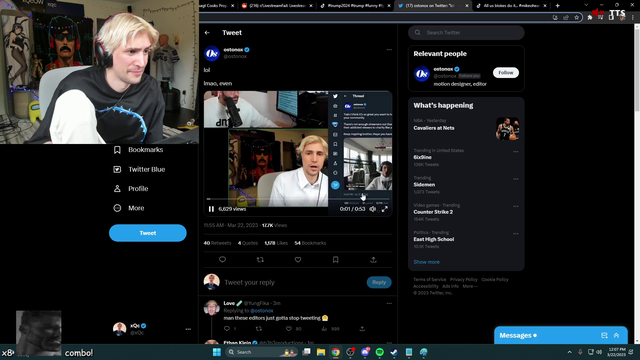Screen dimensions: 640x360
Task: Open the more options menu on ostonox's tweet
Action: pyautogui.click(x=389, y=49)
